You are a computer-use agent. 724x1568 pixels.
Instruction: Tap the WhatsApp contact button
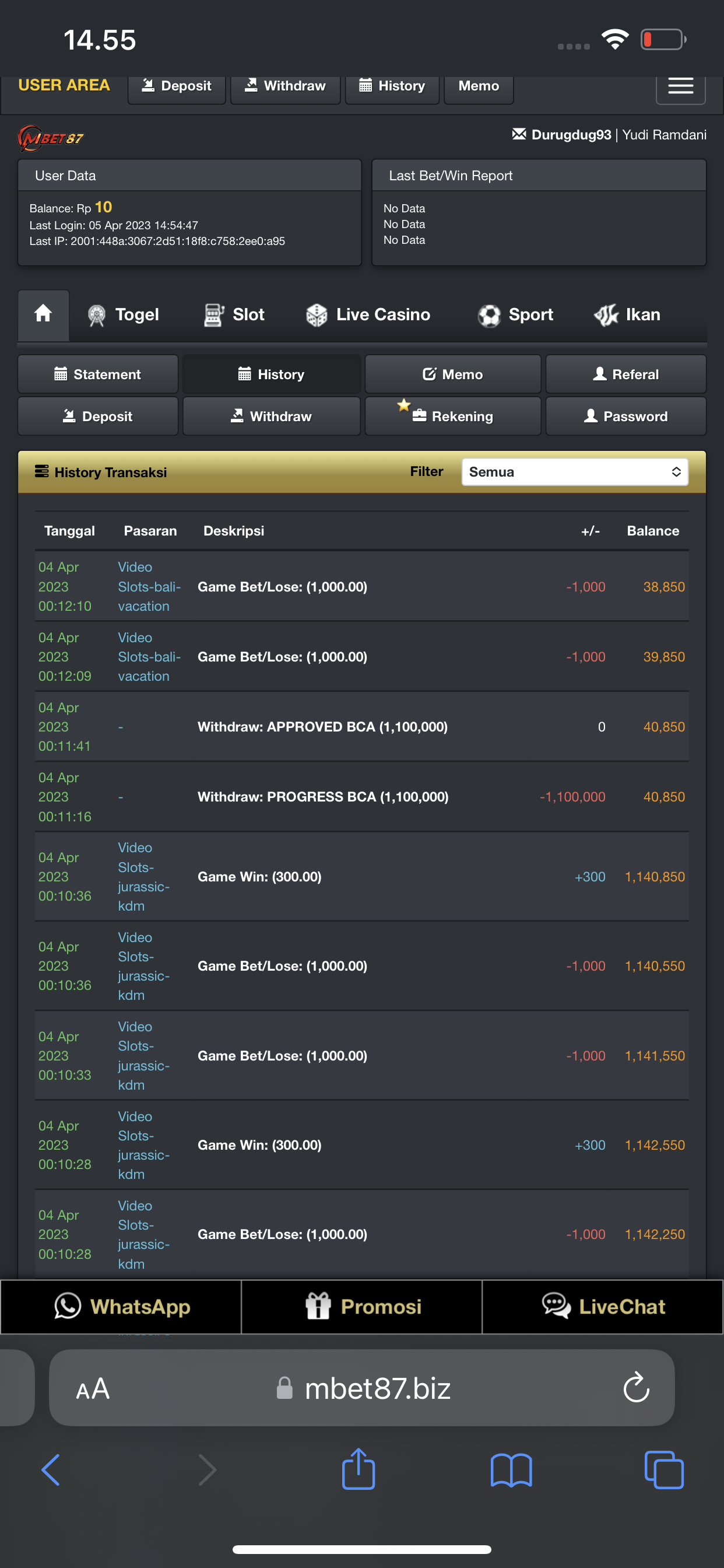click(x=121, y=1306)
